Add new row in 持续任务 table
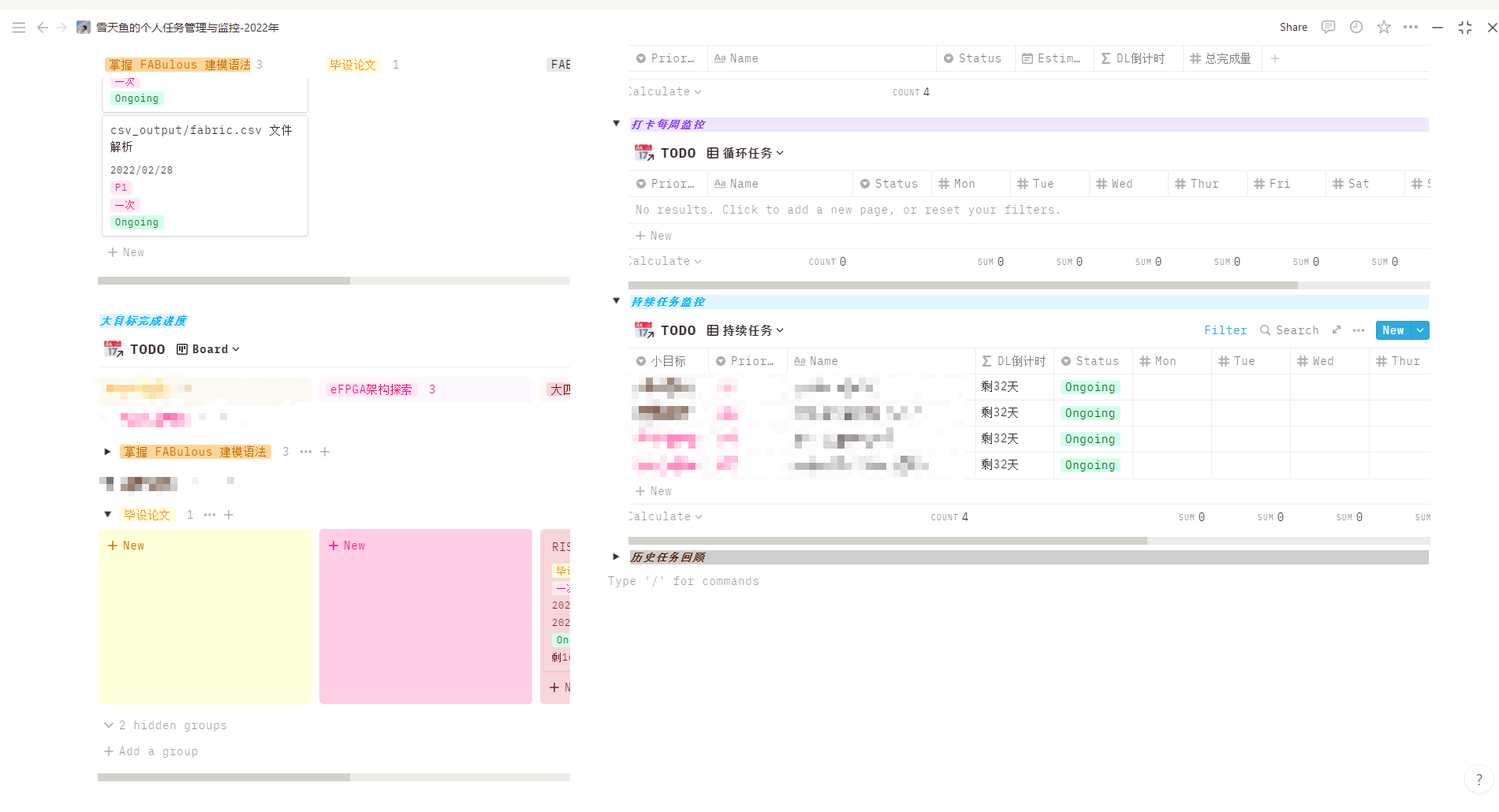The width and height of the screenshot is (1499, 812). [654, 491]
